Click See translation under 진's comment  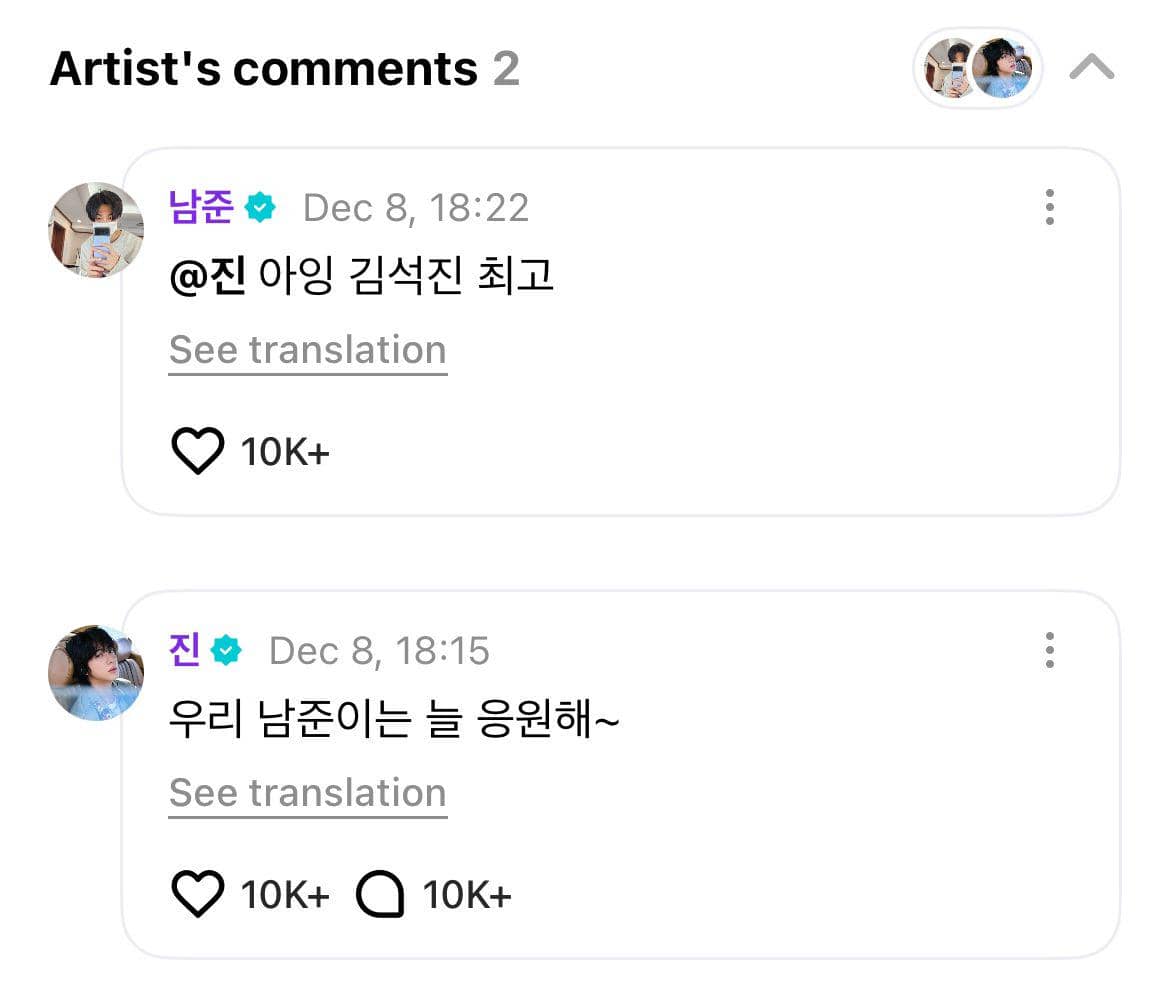coord(307,792)
